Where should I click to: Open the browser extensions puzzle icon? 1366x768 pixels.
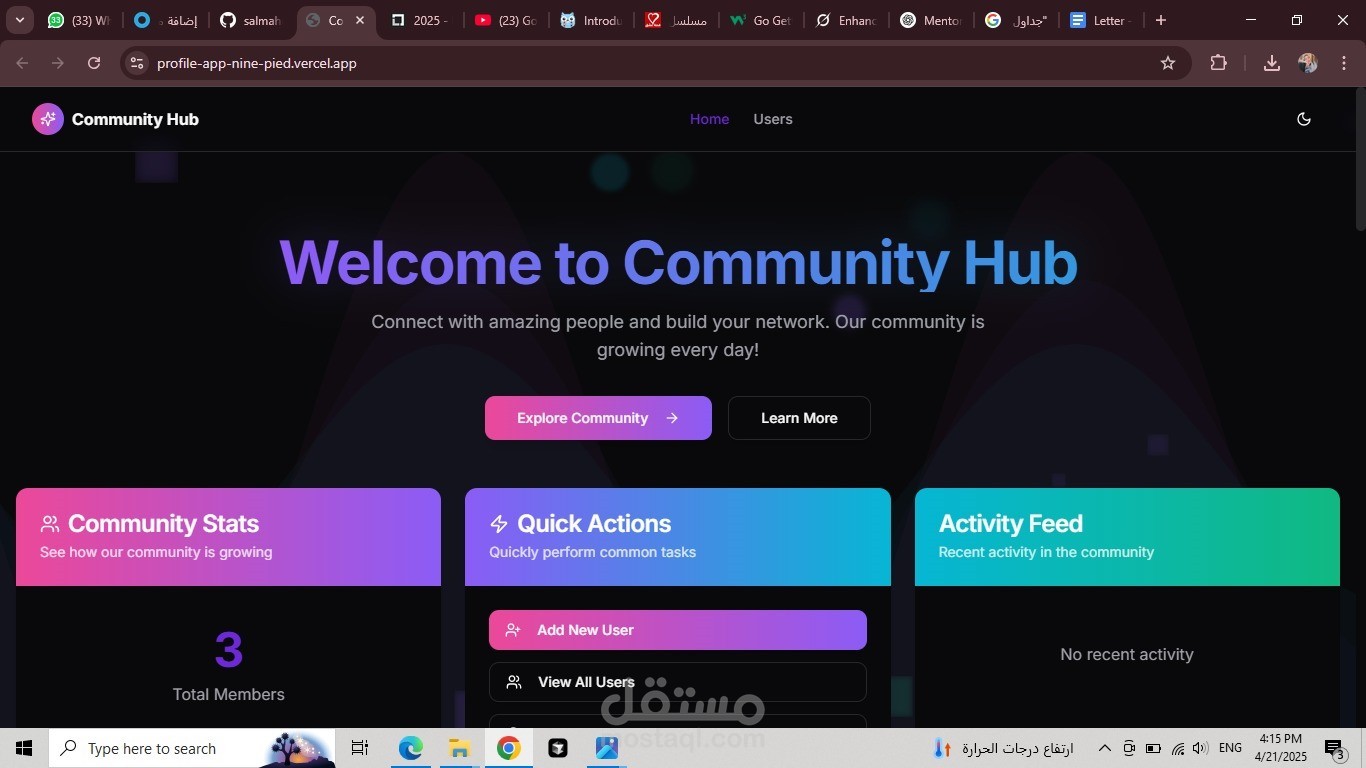1218,63
